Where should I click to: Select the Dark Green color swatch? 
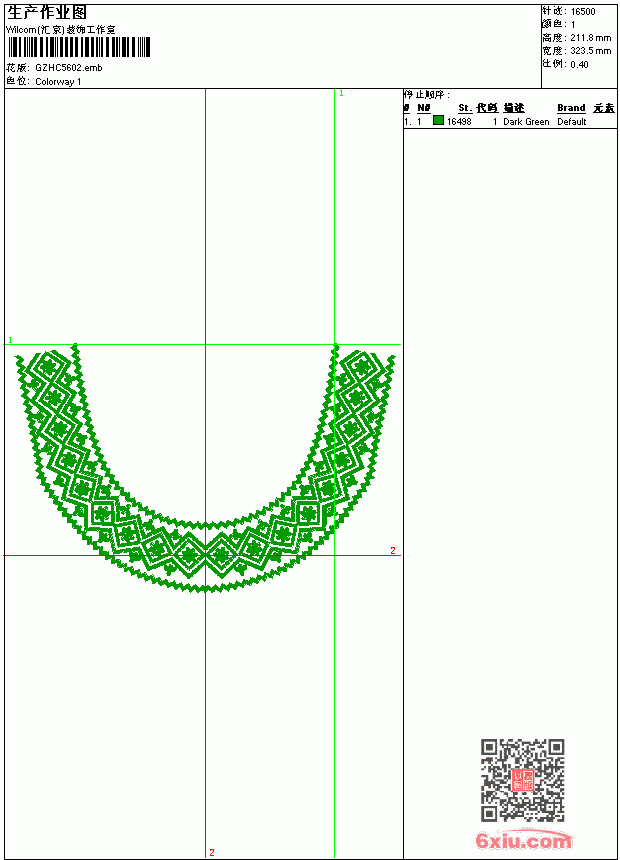pyautogui.click(x=438, y=120)
